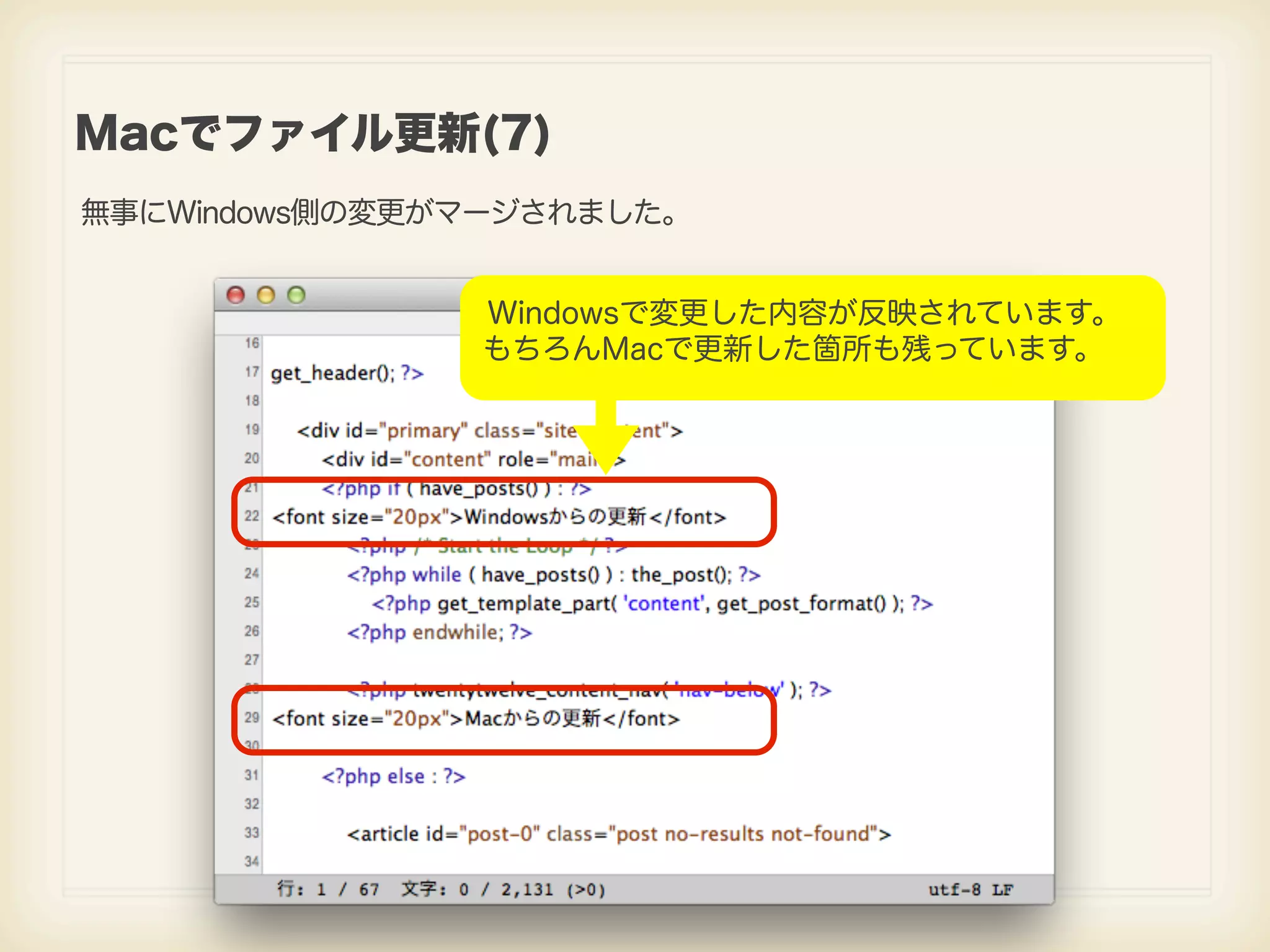This screenshot has width=1270, height=952.
Task: Click the red close window button
Action: click(236, 295)
